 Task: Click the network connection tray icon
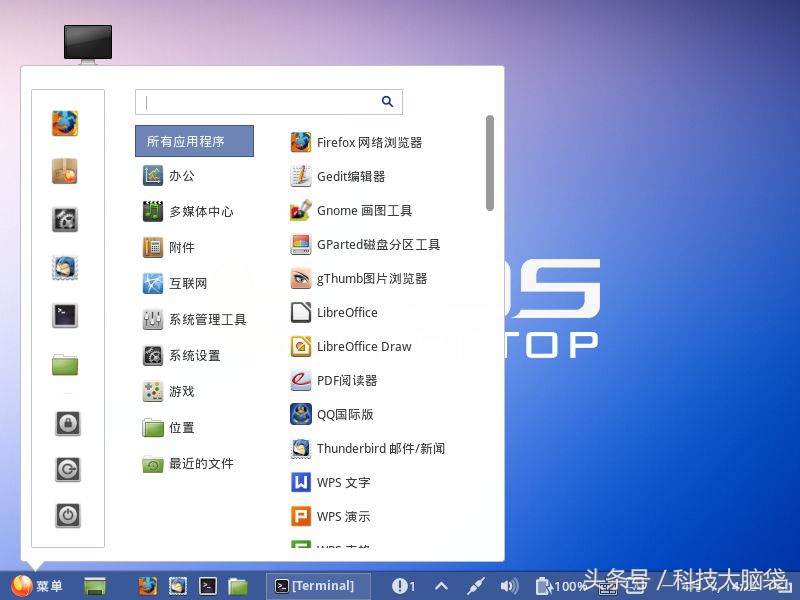point(476,586)
